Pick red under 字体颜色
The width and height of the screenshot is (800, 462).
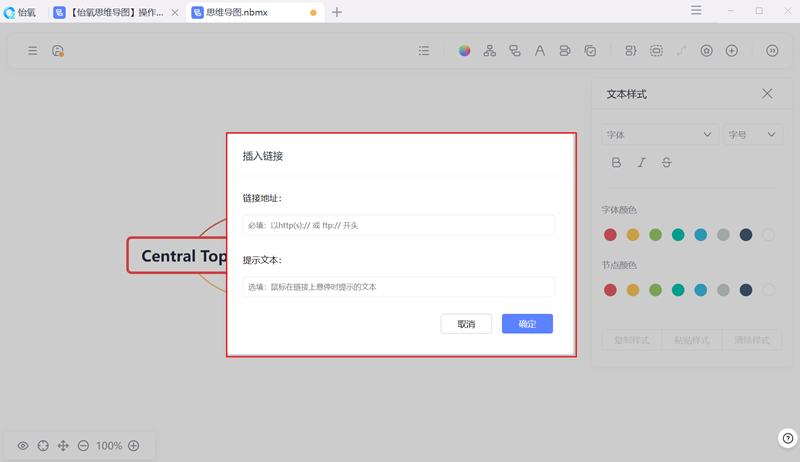click(610, 235)
